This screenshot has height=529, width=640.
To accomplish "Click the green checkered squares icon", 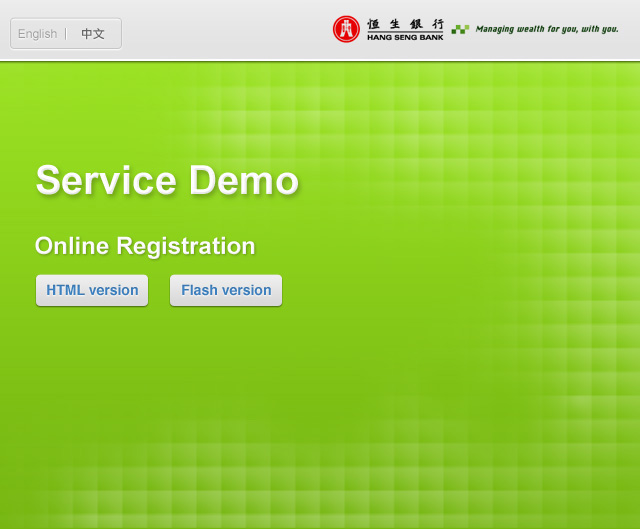I will (460, 29).
